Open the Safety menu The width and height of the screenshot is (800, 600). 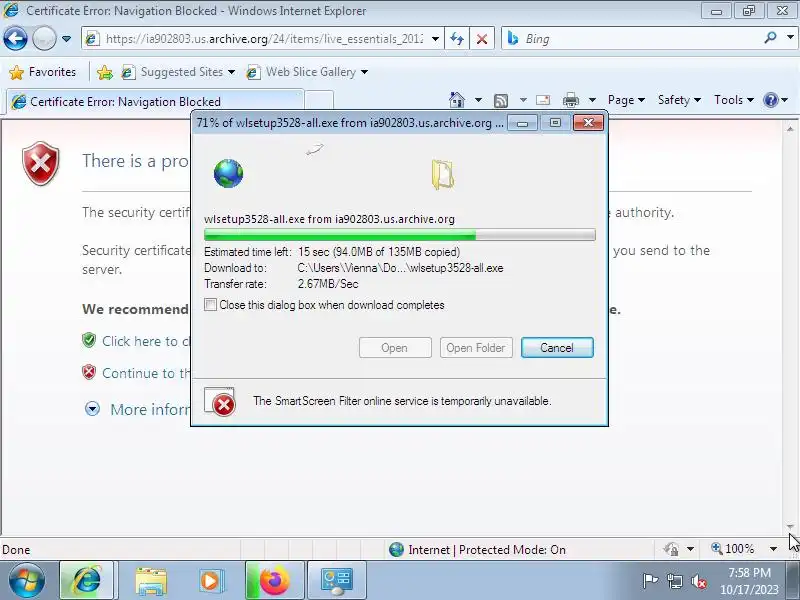679,100
